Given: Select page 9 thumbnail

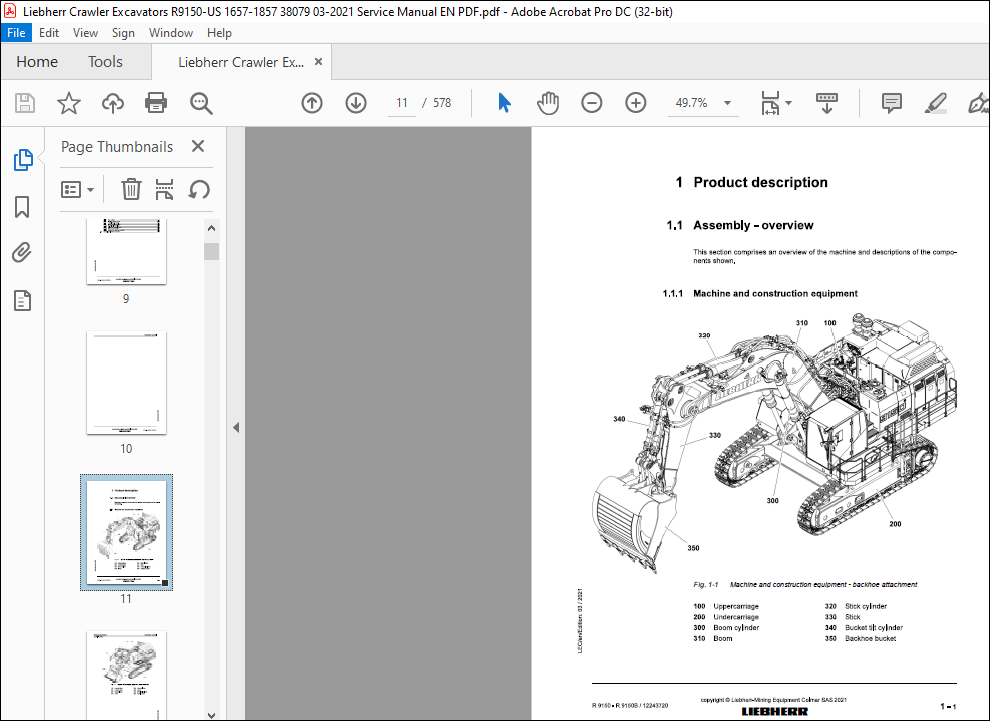Looking at the screenshot, I should pos(126,252).
